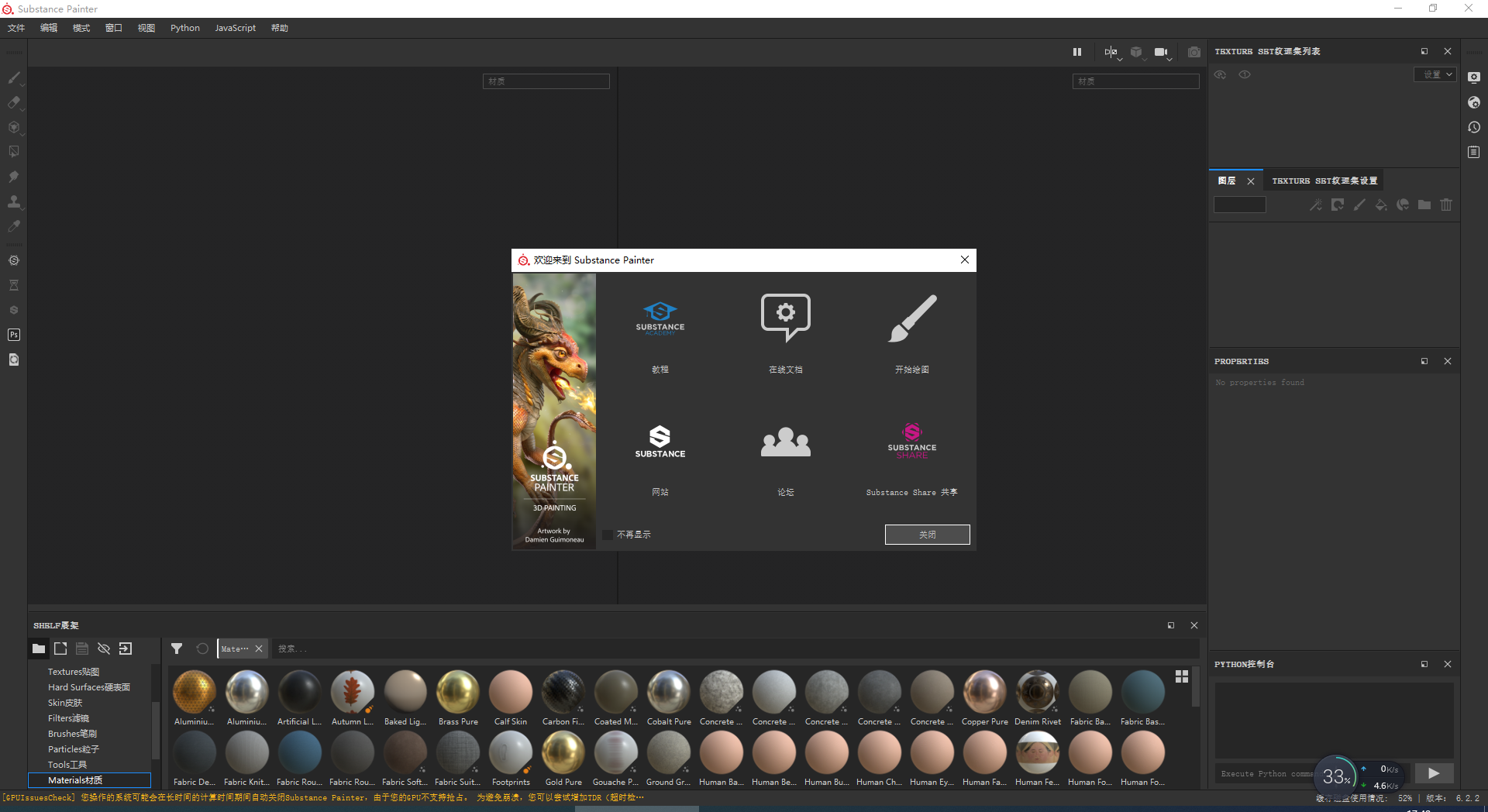Select Textures贴图 shelf category

[x=74, y=672]
